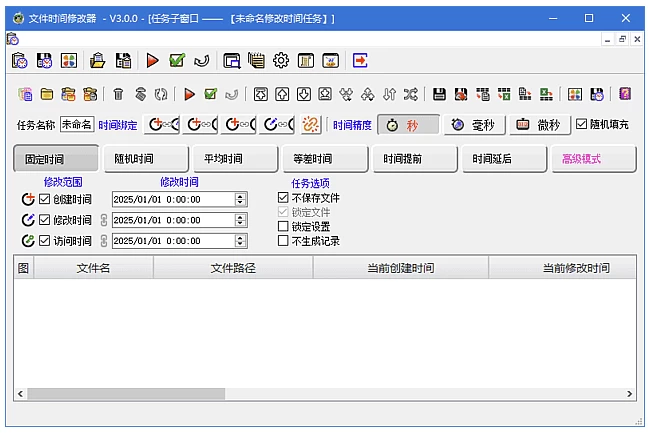649x433 pixels.
Task: Select the 高级模式 tab
Action: pyautogui.click(x=593, y=159)
